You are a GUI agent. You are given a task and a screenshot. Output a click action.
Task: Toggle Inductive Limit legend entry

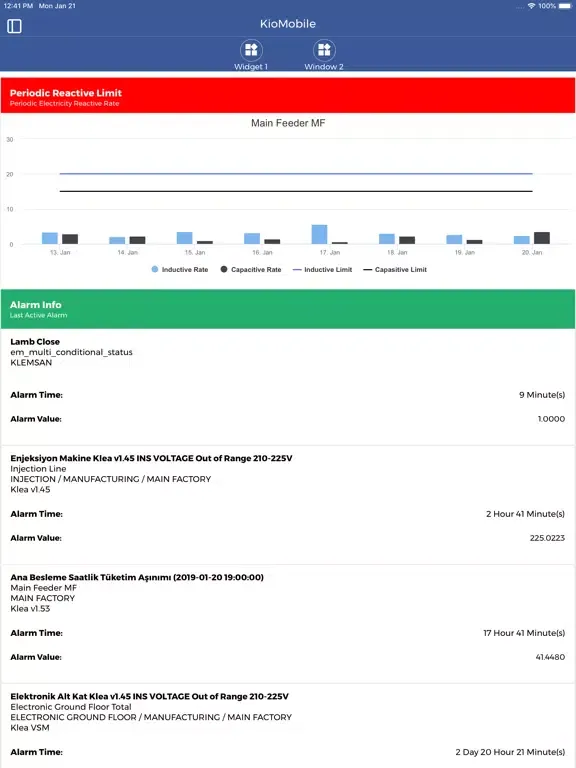(322, 269)
